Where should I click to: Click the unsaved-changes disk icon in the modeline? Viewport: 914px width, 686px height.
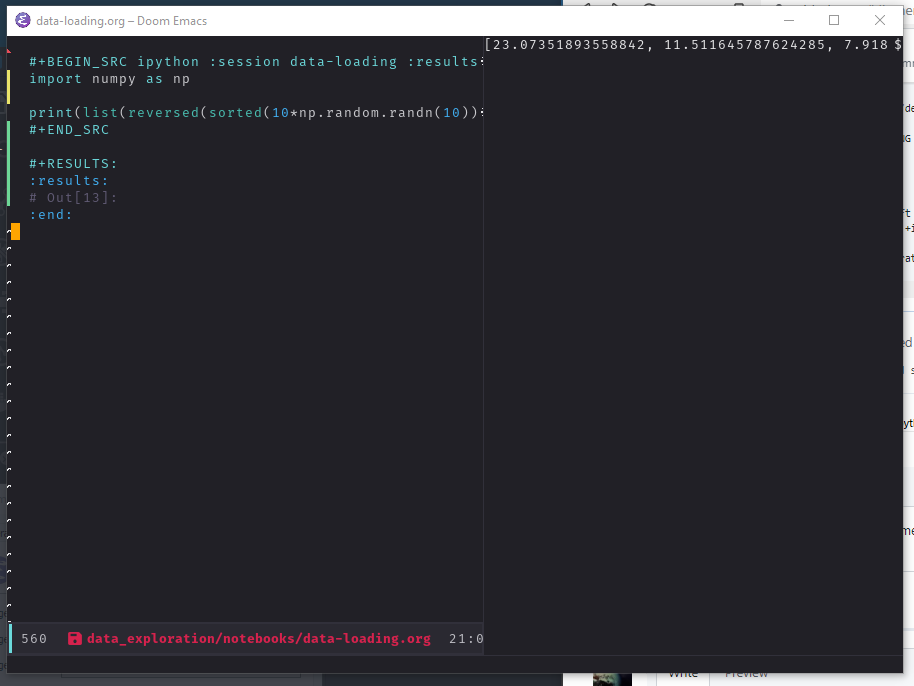click(x=75, y=638)
